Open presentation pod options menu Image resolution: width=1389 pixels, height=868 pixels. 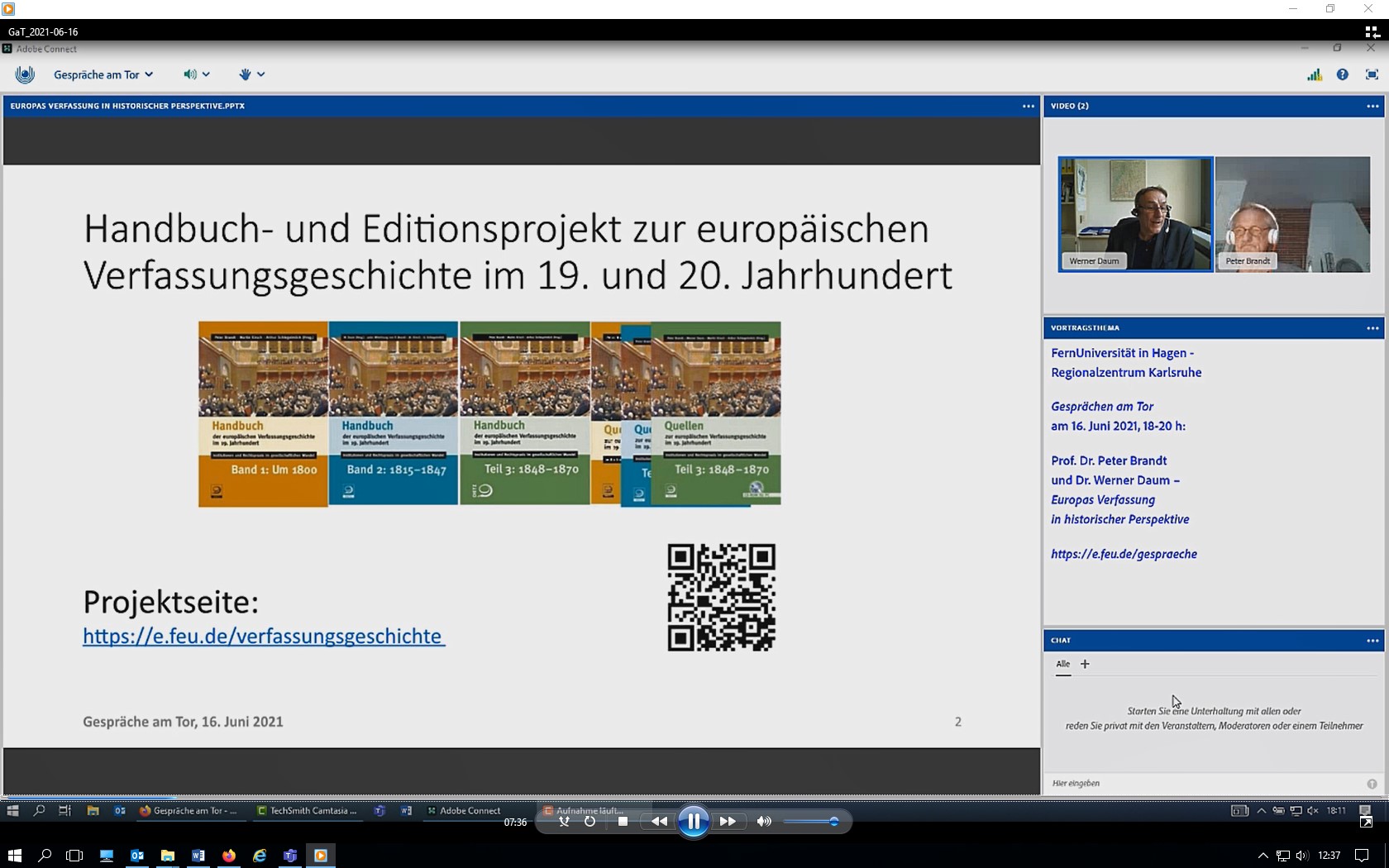point(1028,106)
